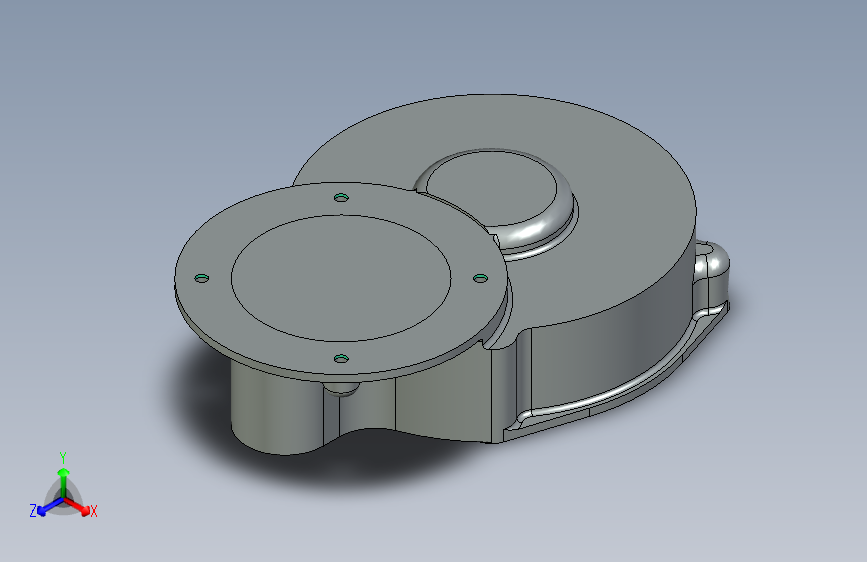Select the right screw hole on the round flange
Viewport: 867px width, 562px height.
[x=480, y=278]
